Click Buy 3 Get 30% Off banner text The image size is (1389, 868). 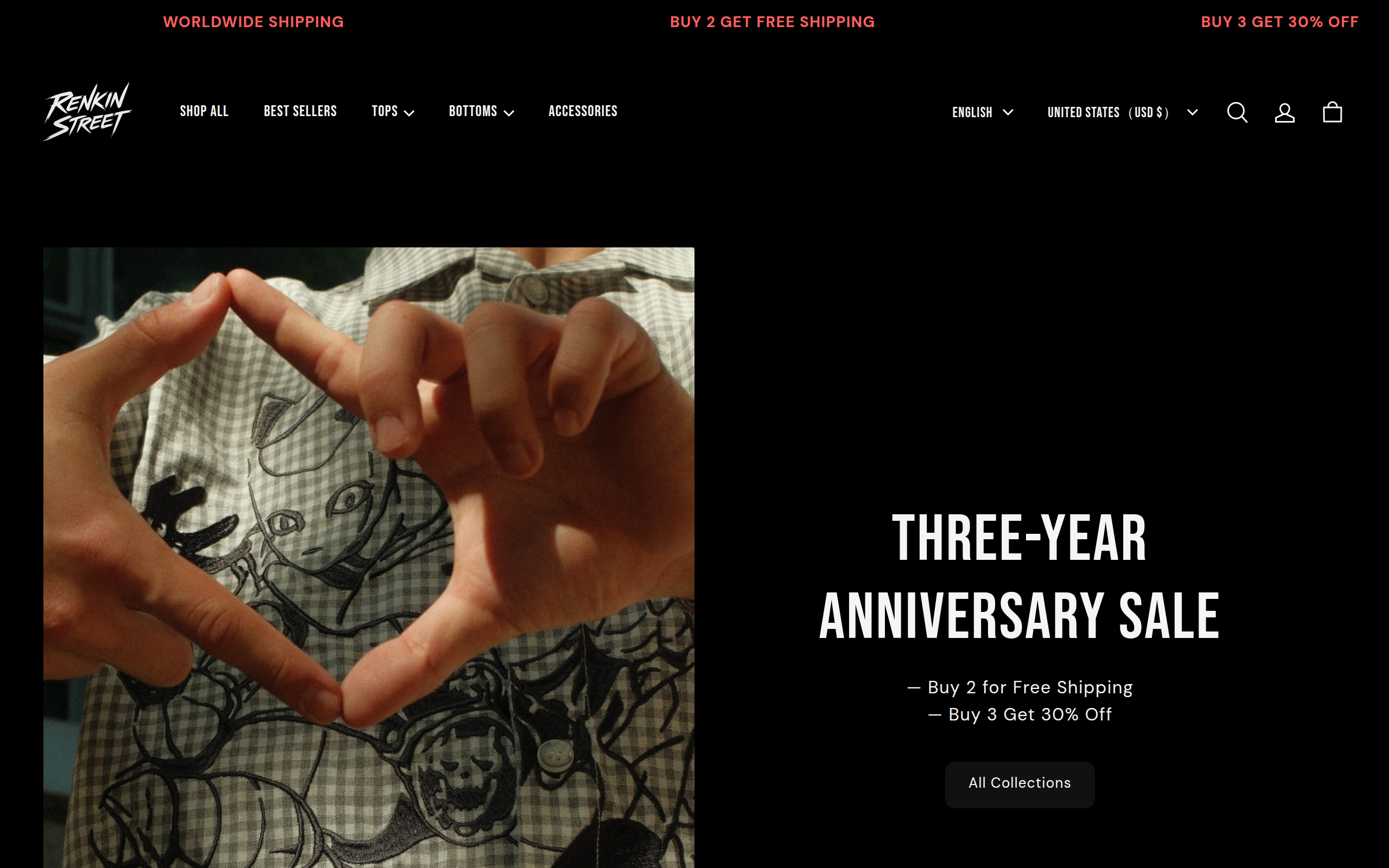(1279, 22)
